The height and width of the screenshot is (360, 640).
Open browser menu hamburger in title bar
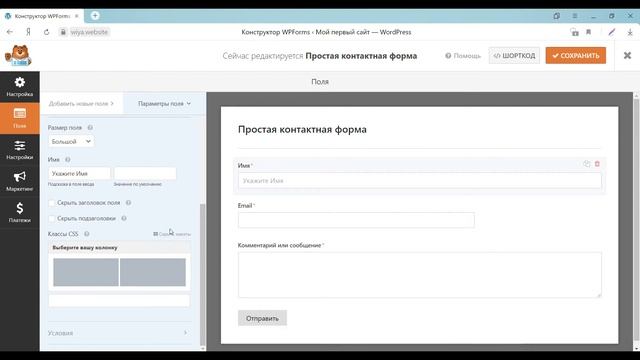[575, 16]
